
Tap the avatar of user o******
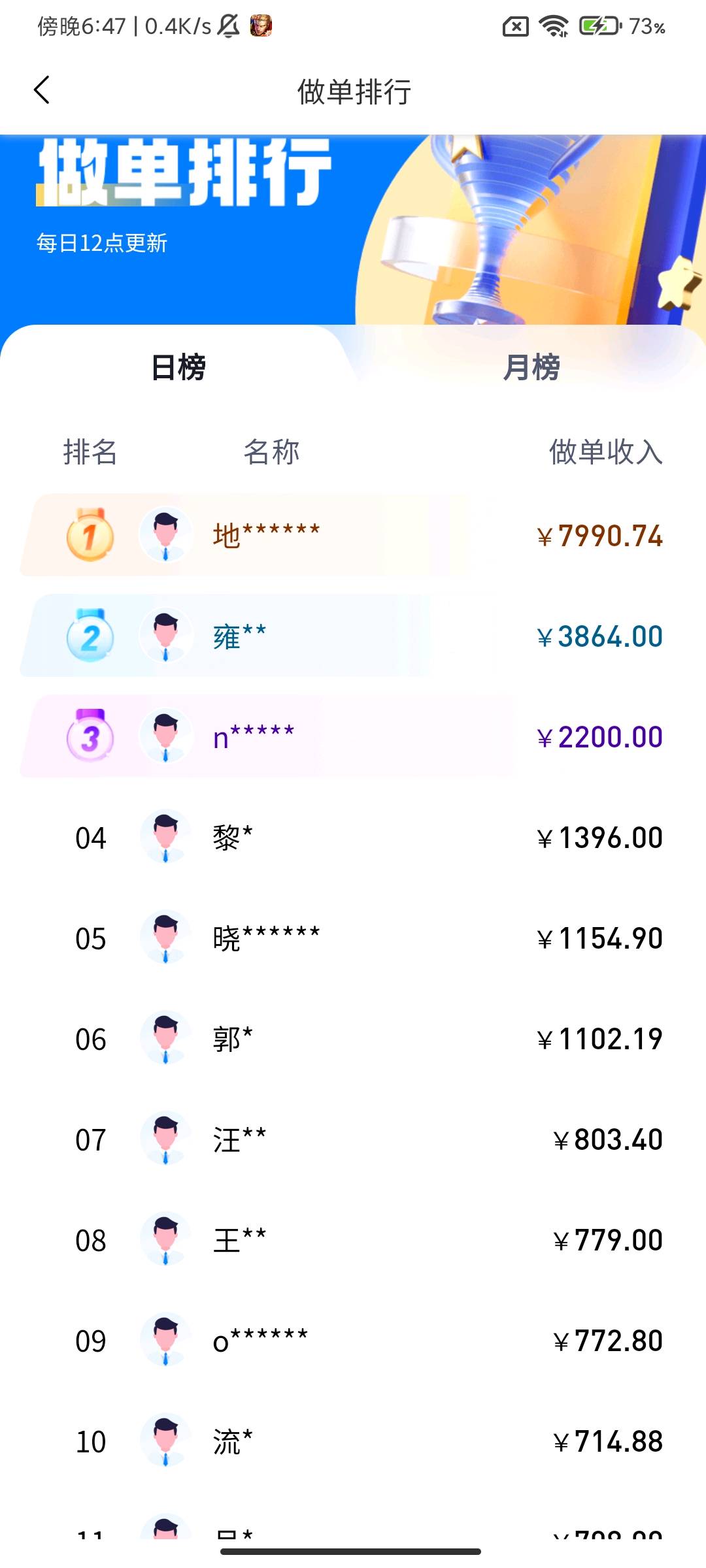click(165, 1340)
